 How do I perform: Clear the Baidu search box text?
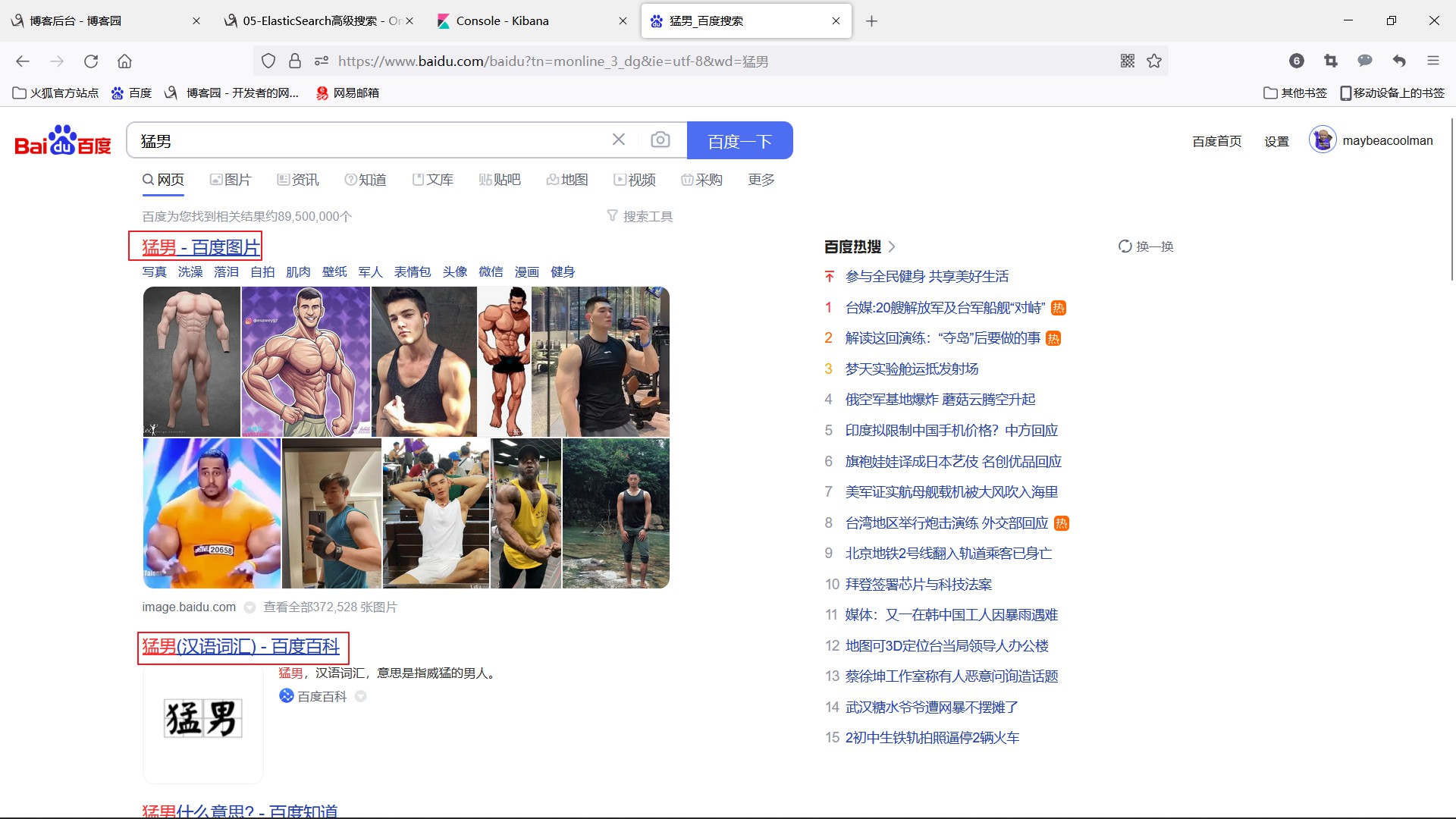[619, 140]
